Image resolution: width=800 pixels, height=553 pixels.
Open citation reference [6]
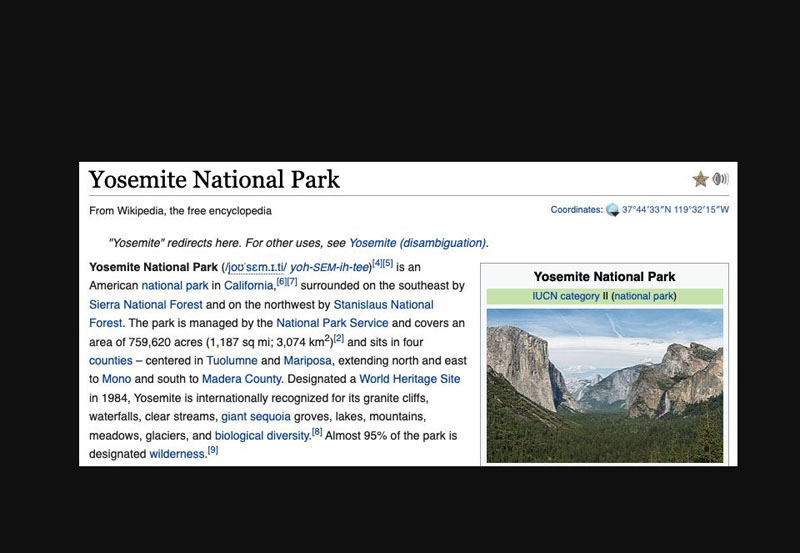[x=282, y=282]
